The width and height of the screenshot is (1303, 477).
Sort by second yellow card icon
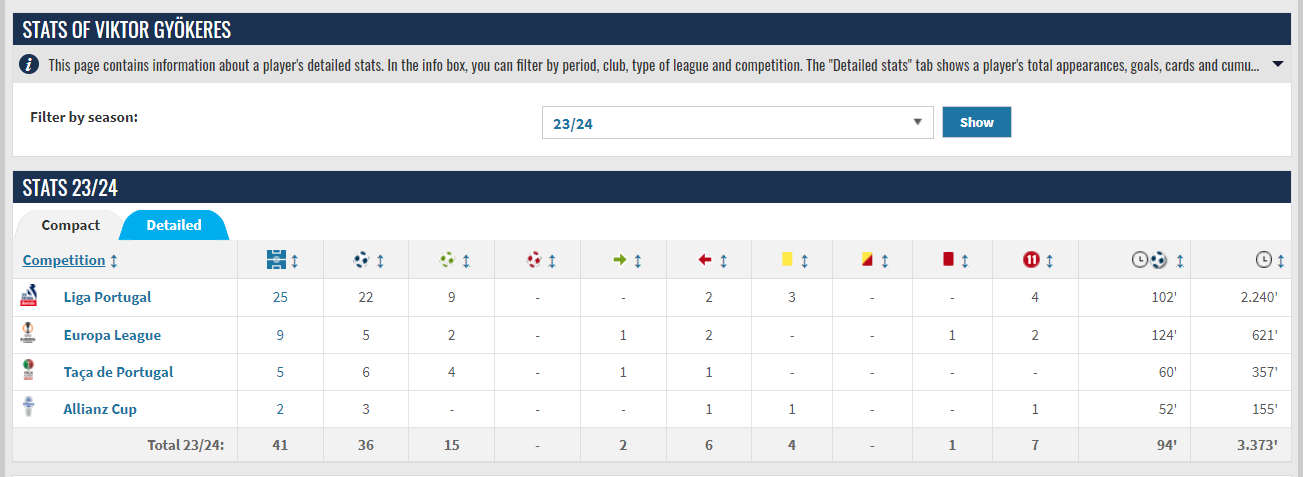pos(867,260)
